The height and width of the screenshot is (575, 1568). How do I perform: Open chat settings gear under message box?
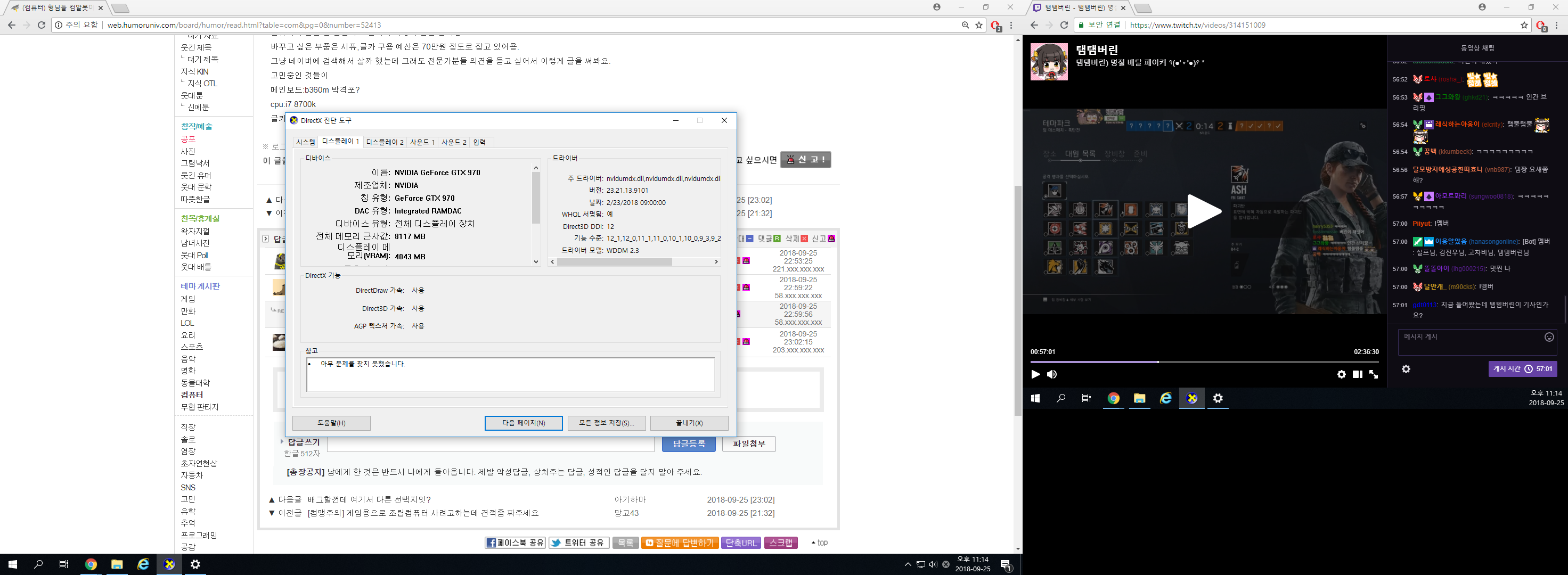(x=1406, y=369)
